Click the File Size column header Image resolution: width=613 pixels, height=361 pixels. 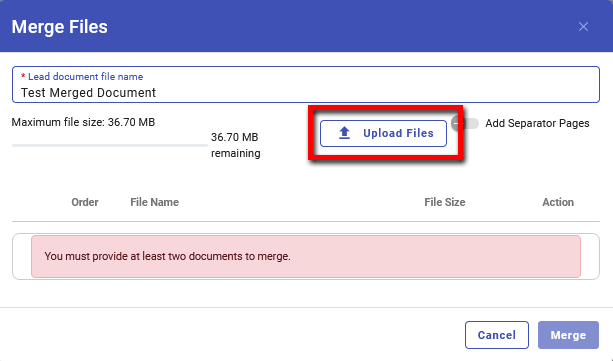[x=445, y=202]
